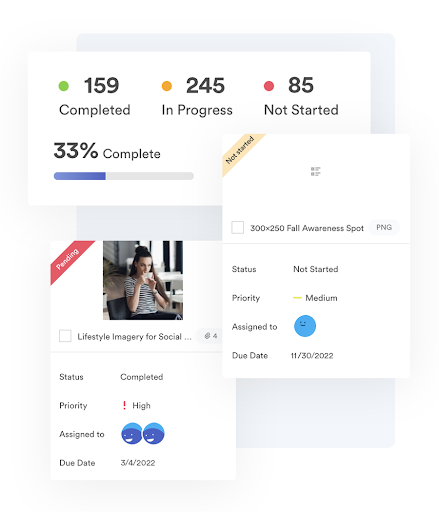Click the second assignee avatar on Lifestyle card

point(154,434)
